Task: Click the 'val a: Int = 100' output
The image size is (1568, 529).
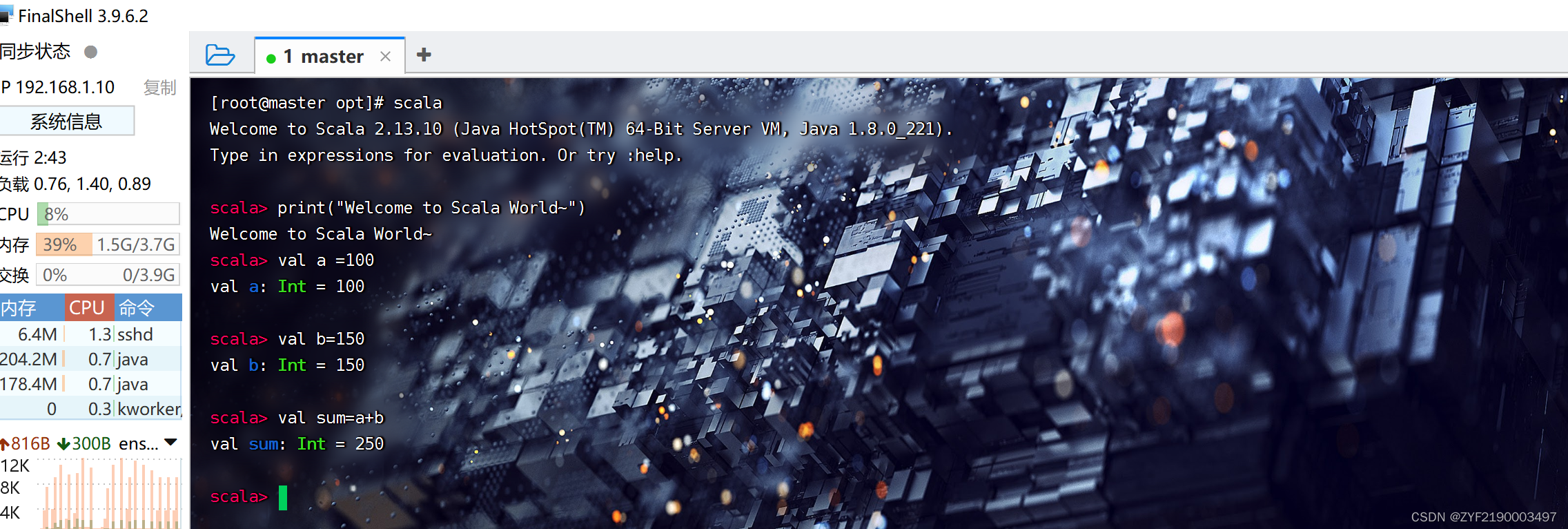Action: [287, 287]
